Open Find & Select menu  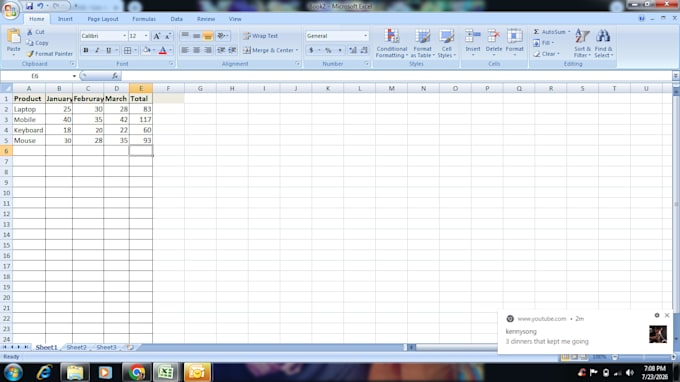click(603, 43)
